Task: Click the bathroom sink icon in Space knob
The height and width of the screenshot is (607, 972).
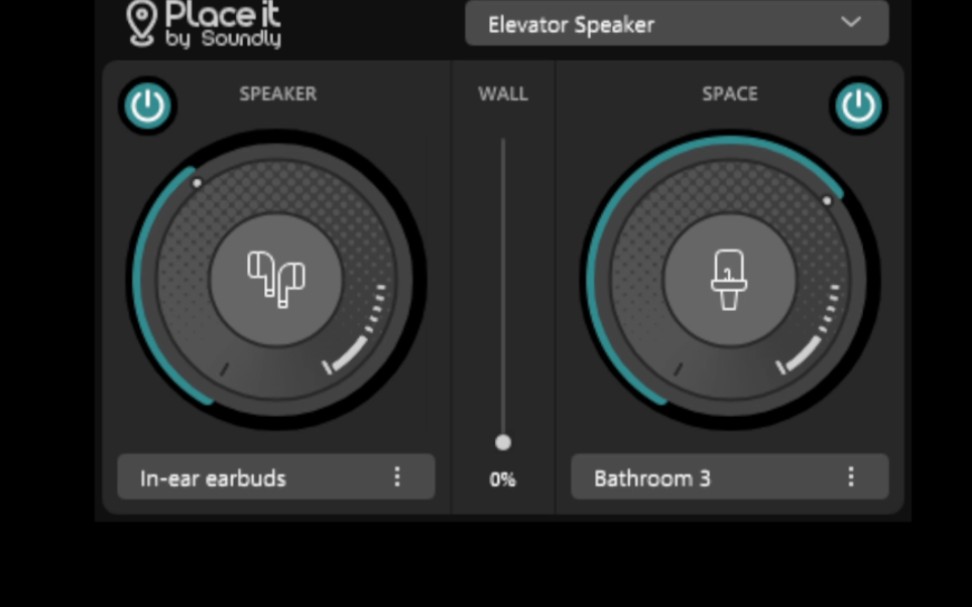Action: point(729,279)
